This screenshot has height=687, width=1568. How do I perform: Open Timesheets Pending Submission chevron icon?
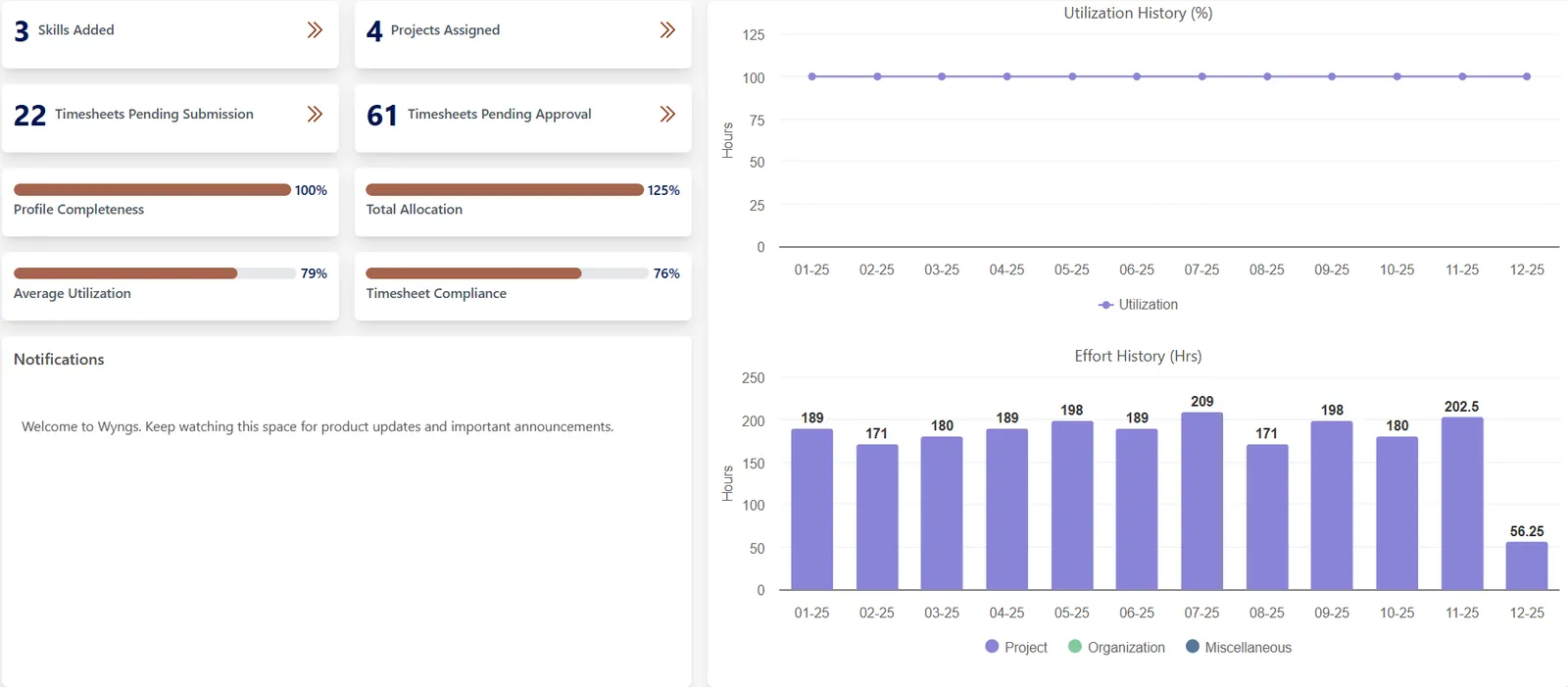tap(315, 115)
